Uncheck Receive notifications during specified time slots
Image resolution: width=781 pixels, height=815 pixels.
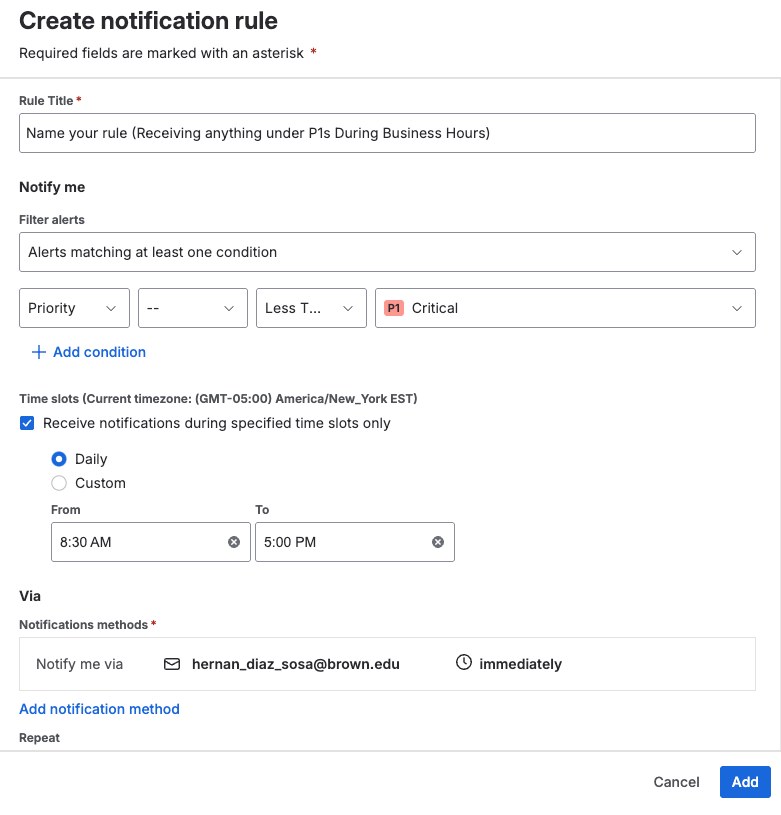(x=27, y=423)
